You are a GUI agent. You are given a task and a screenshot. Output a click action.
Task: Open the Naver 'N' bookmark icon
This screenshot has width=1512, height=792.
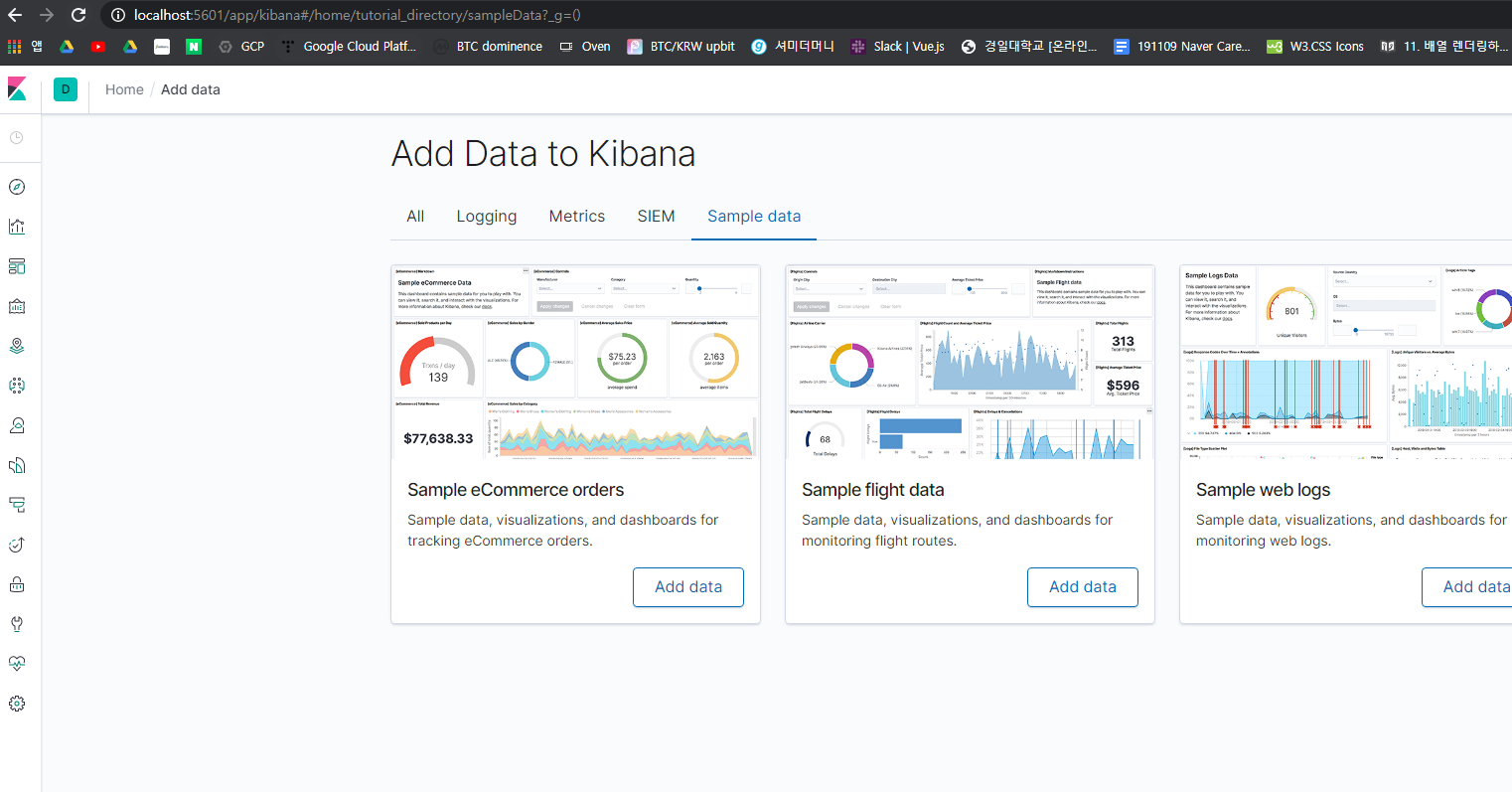(194, 46)
